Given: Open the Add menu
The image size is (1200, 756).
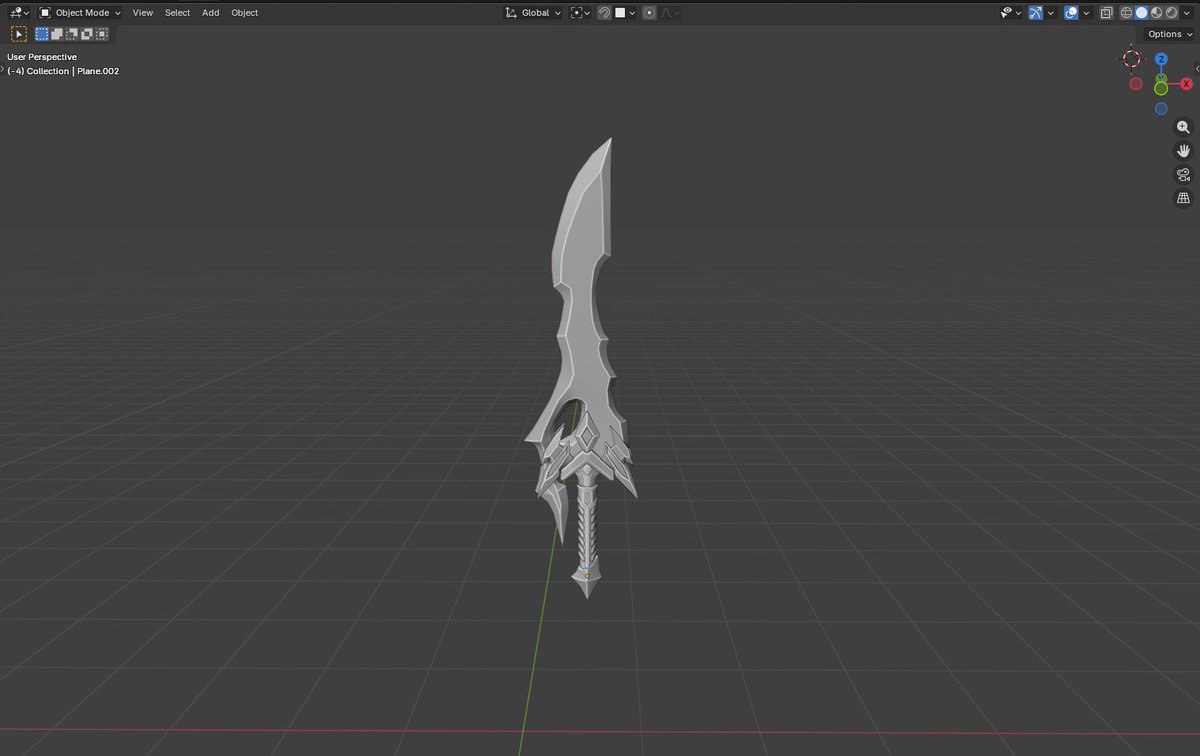Looking at the screenshot, I should pyautogui.click(x=210, y=13).
